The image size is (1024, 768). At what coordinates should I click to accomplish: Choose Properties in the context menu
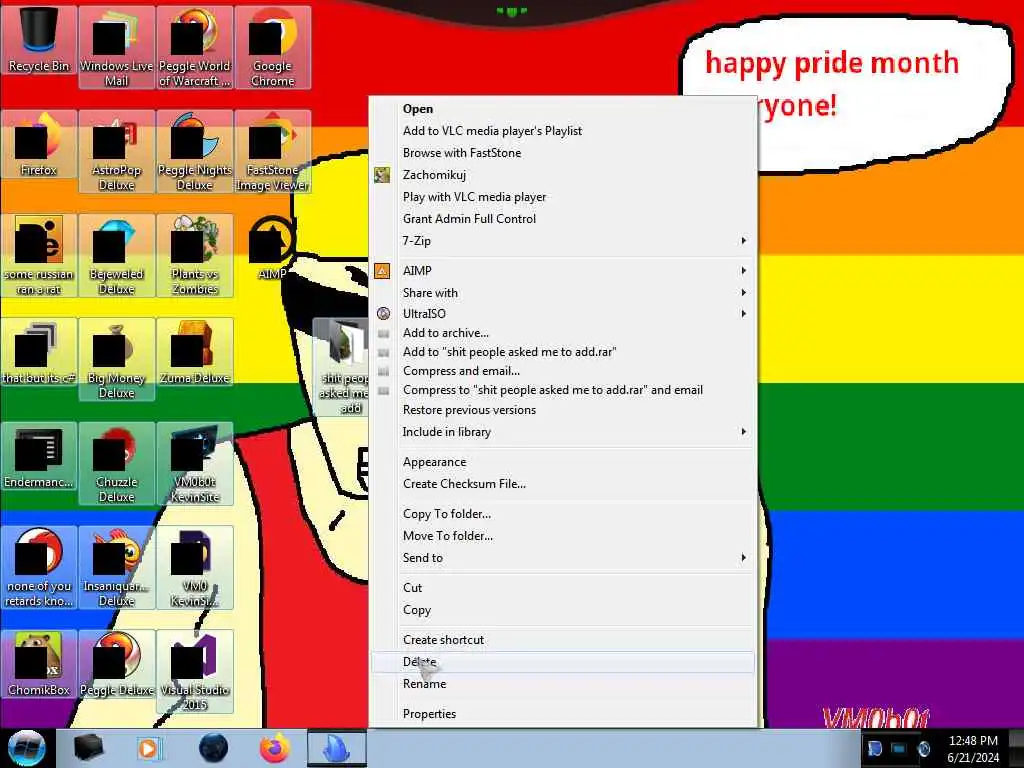(x=563, y=714)
